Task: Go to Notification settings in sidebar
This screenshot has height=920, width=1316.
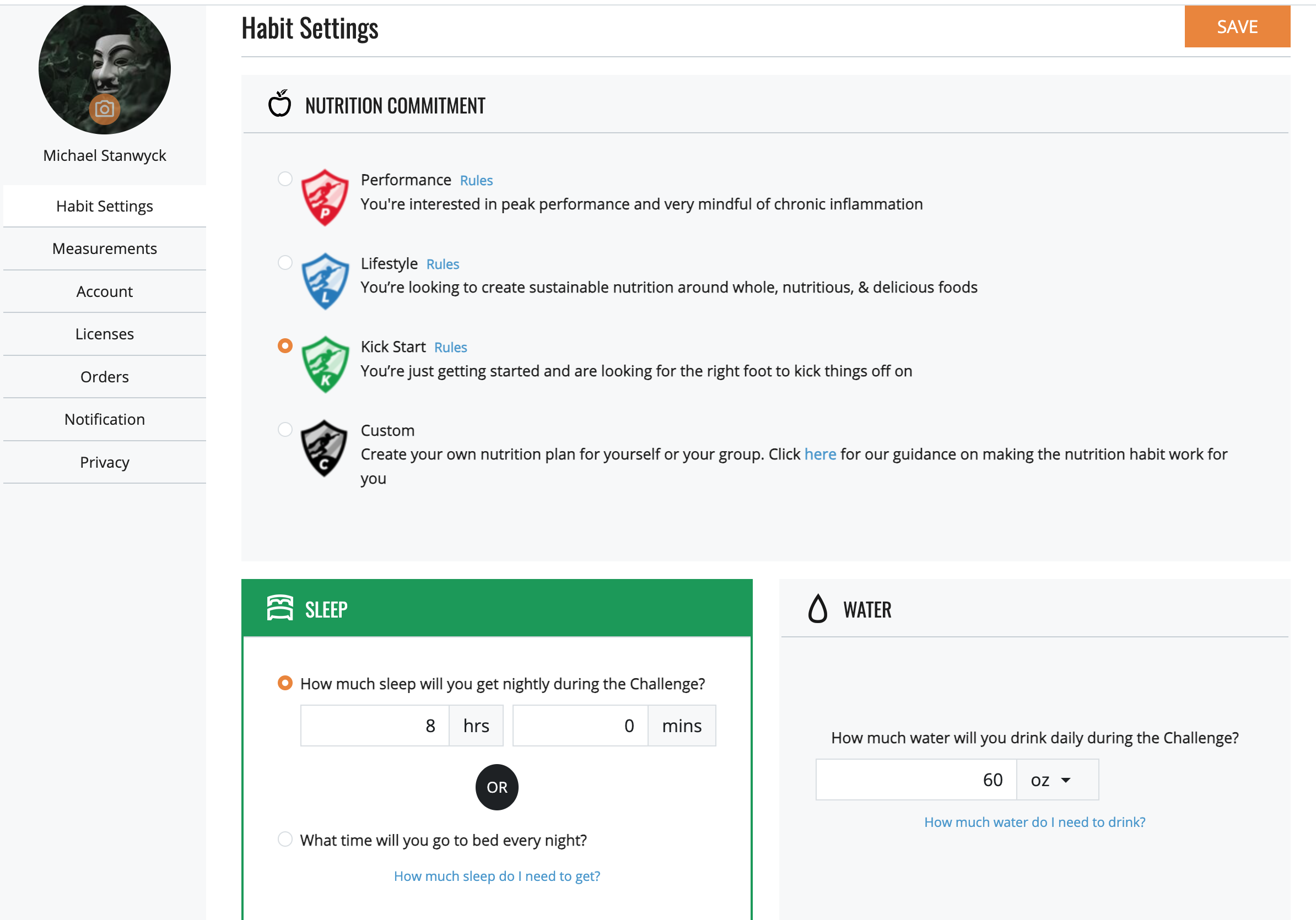Action: point(104,419)
